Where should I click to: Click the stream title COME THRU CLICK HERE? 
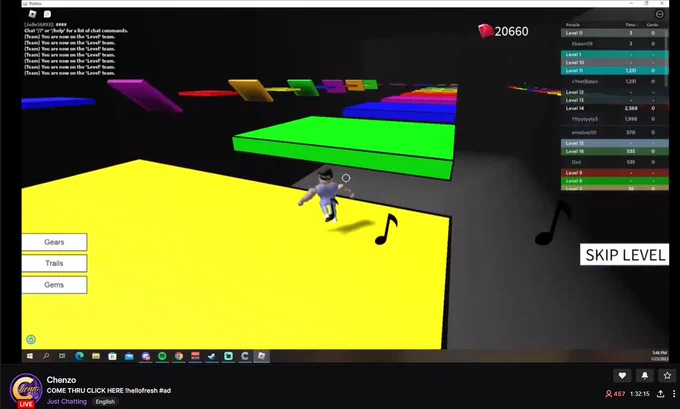point(109,391)
